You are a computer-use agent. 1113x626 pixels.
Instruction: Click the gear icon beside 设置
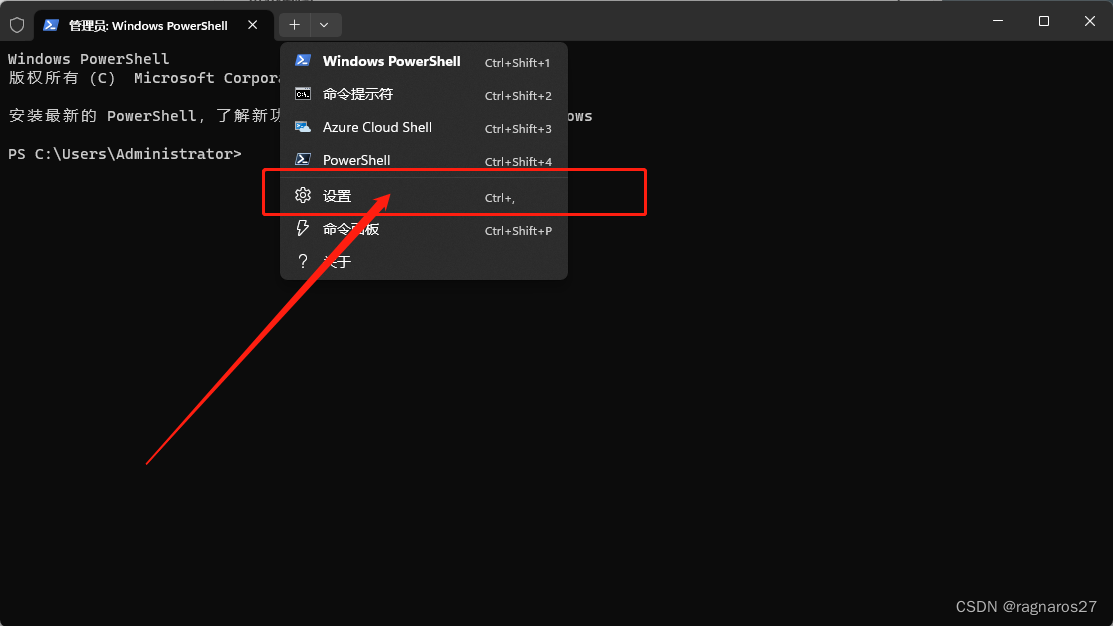(303, 195)
